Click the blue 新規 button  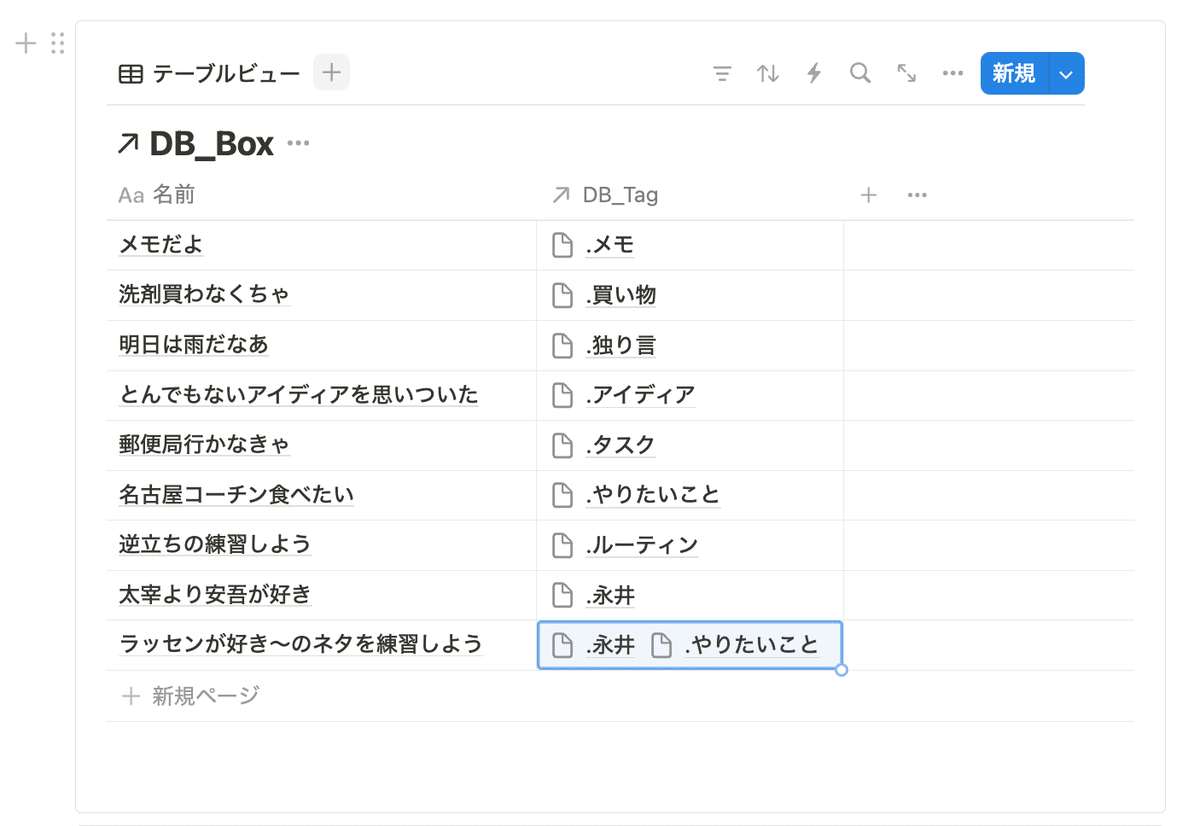point(1014,74)
